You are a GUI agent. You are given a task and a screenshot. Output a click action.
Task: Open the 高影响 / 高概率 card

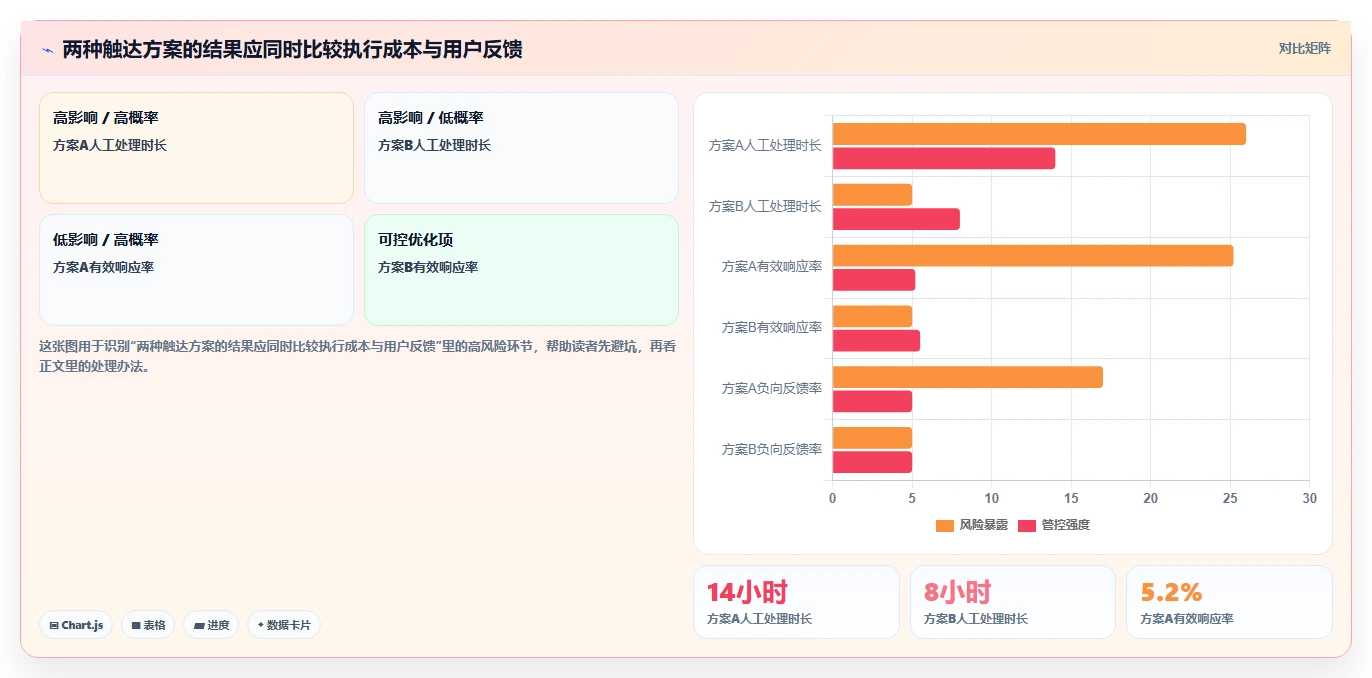(196, 148)
